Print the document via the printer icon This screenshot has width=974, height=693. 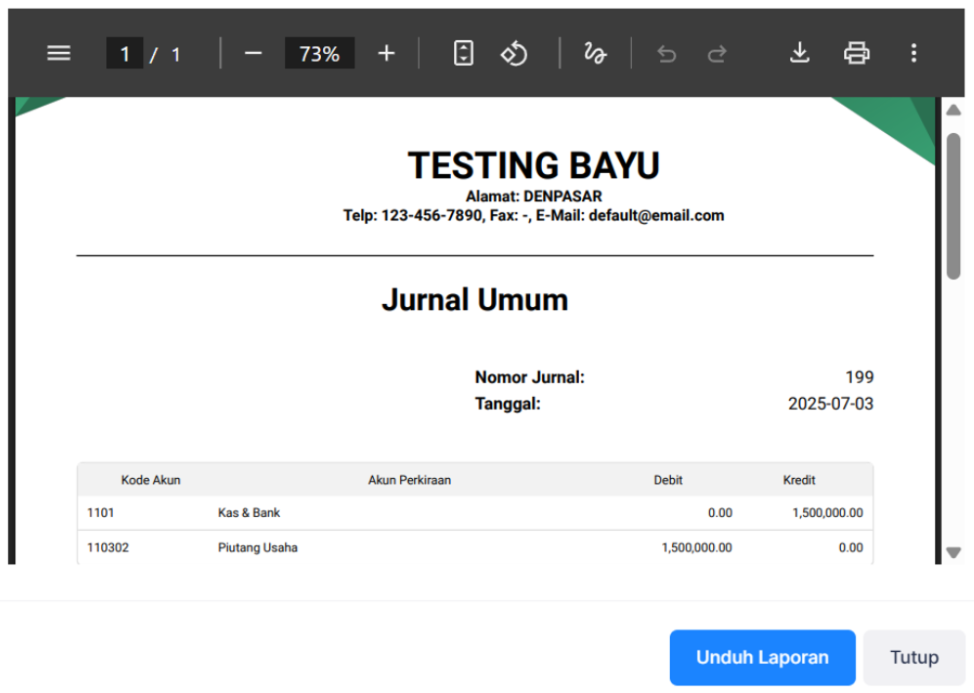(856, 53)
